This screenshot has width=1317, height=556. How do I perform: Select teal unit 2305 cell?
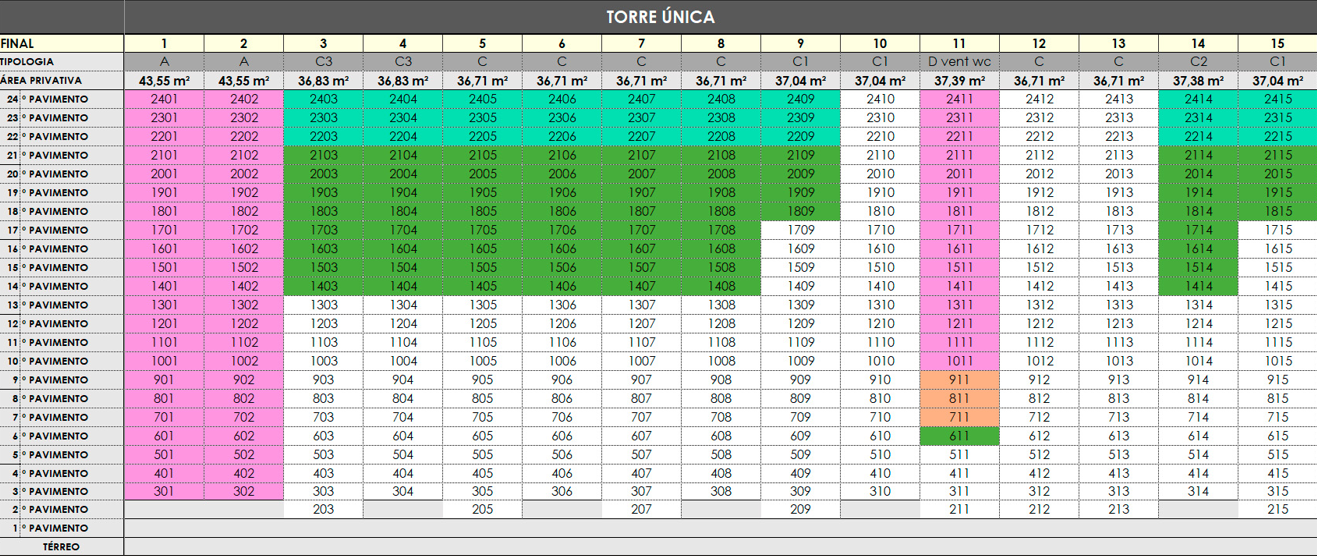[x=482, y=118]
